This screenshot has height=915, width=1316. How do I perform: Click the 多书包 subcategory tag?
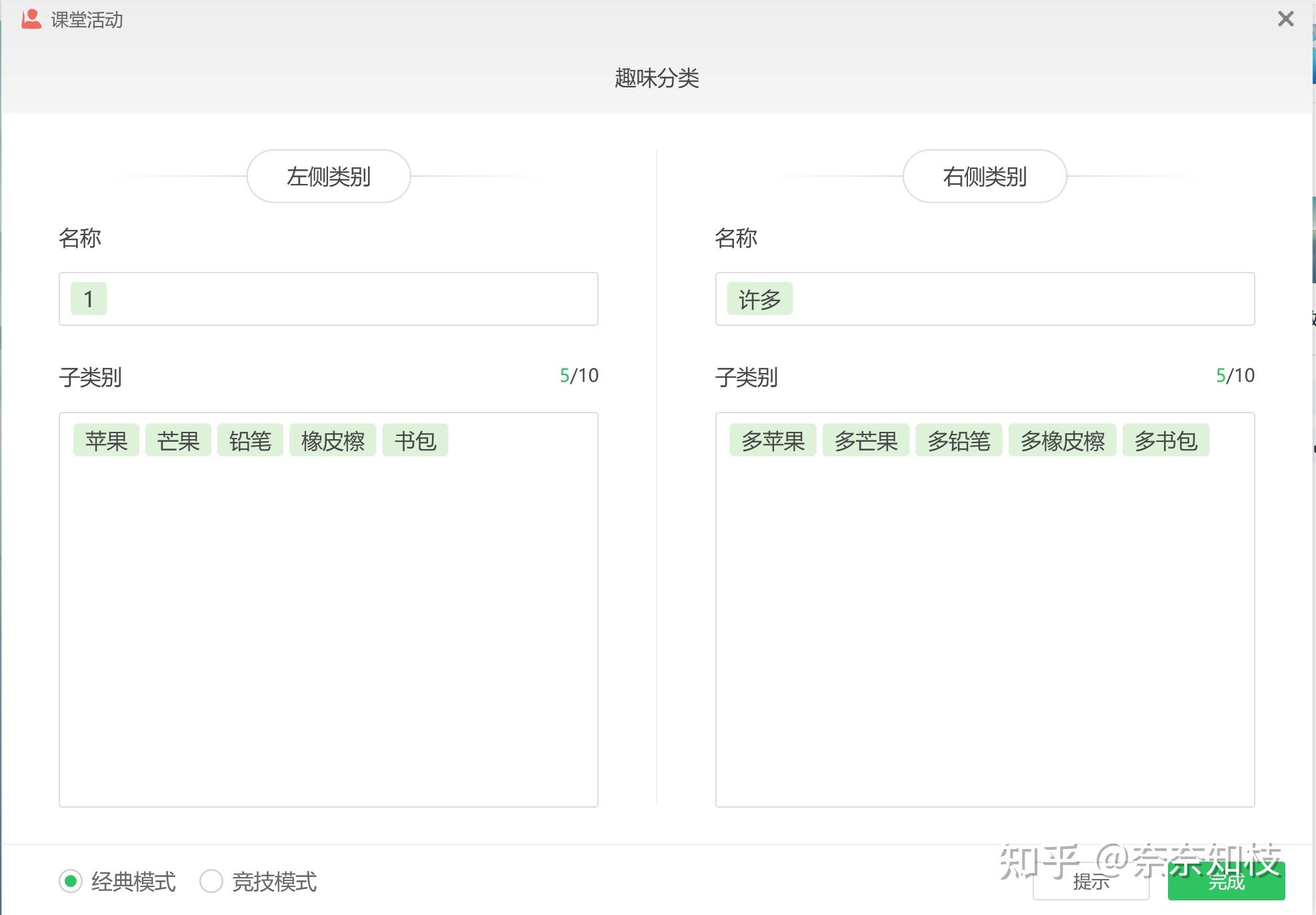1166,441
